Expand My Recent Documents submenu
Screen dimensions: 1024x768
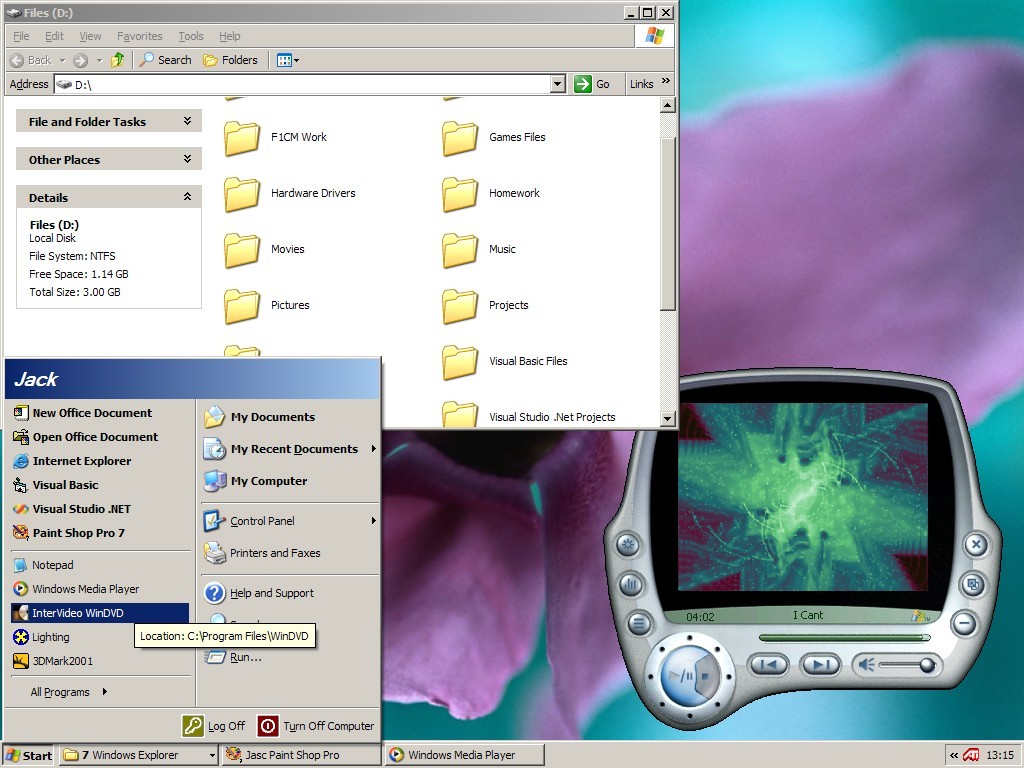pos(290,449)
